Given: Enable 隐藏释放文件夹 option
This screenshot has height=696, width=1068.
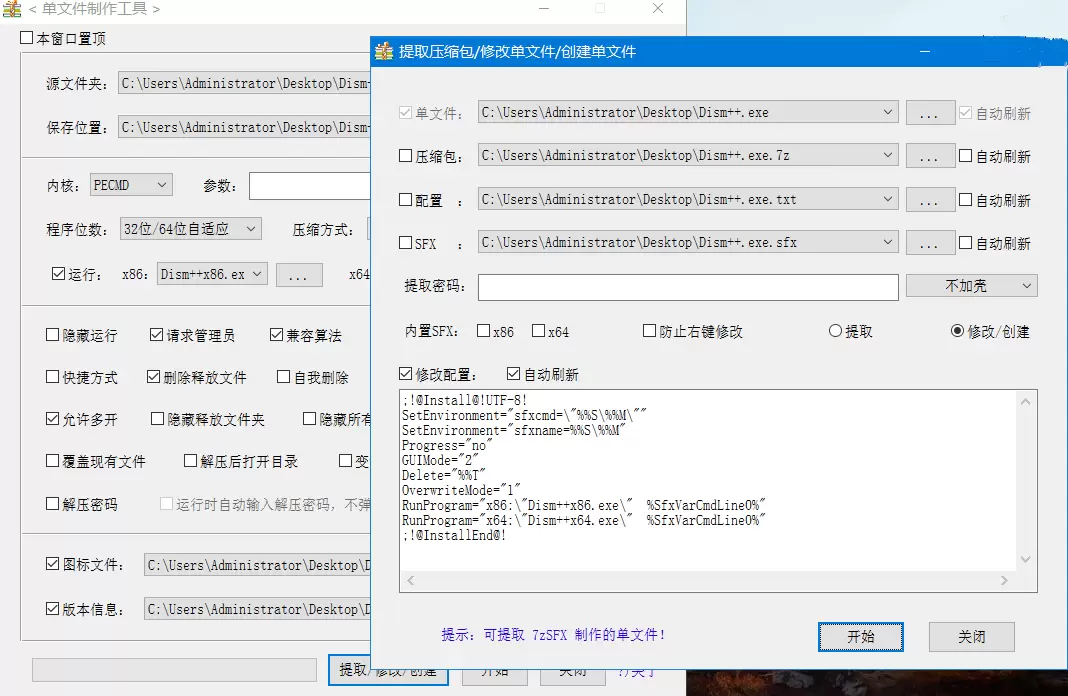Looking at the screenshot, I should tap(157, 419).
